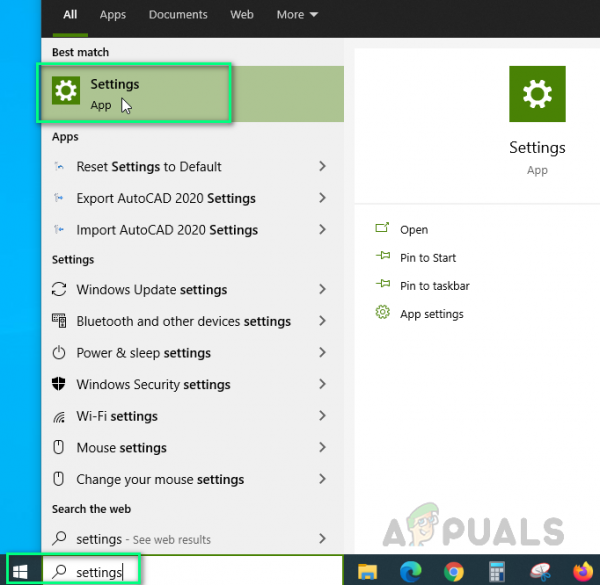600x585 pixels.
Task: Launch Firefox from the taskbar
Action: click(x=583, y=572)
